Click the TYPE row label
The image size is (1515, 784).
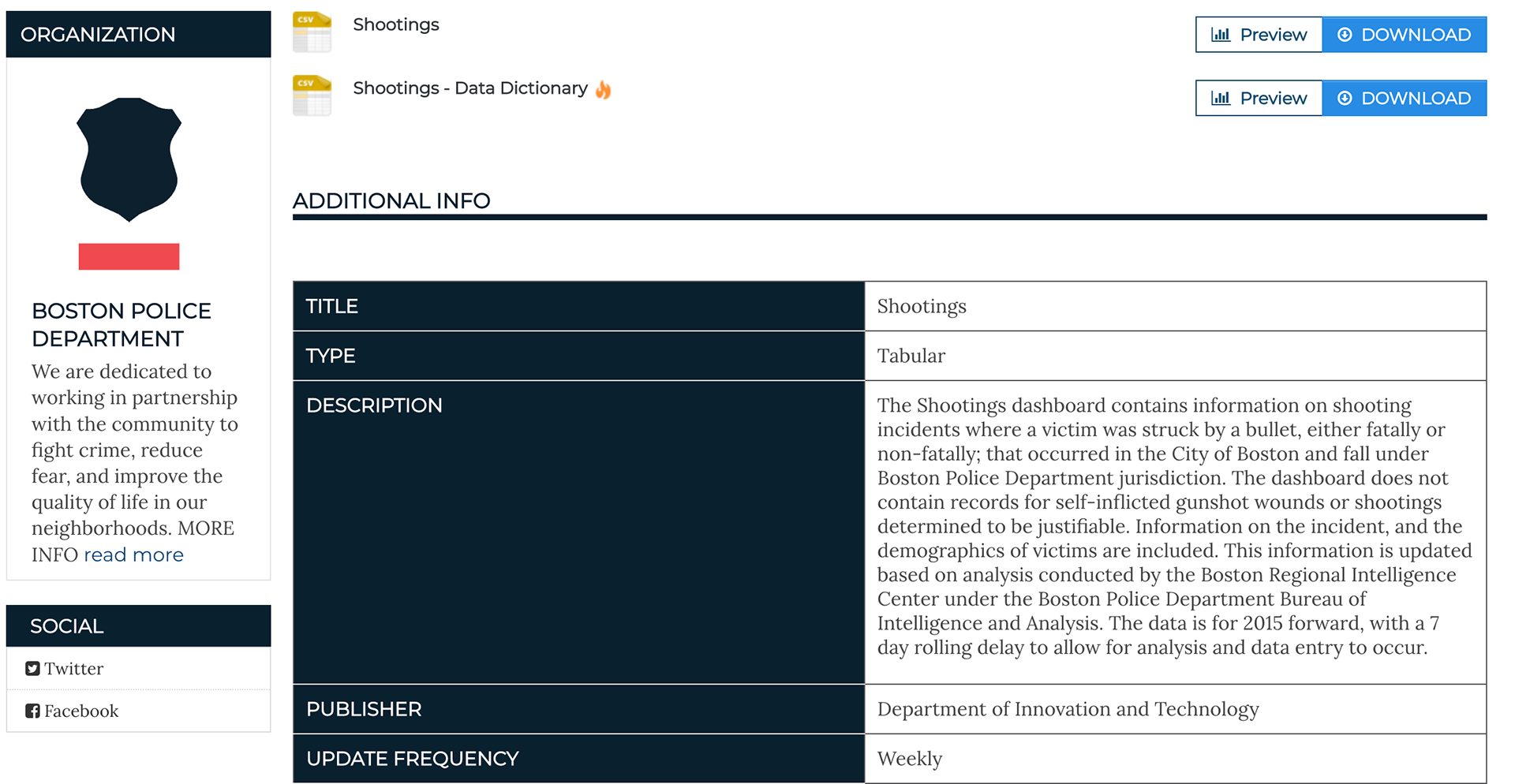point(331,356)
